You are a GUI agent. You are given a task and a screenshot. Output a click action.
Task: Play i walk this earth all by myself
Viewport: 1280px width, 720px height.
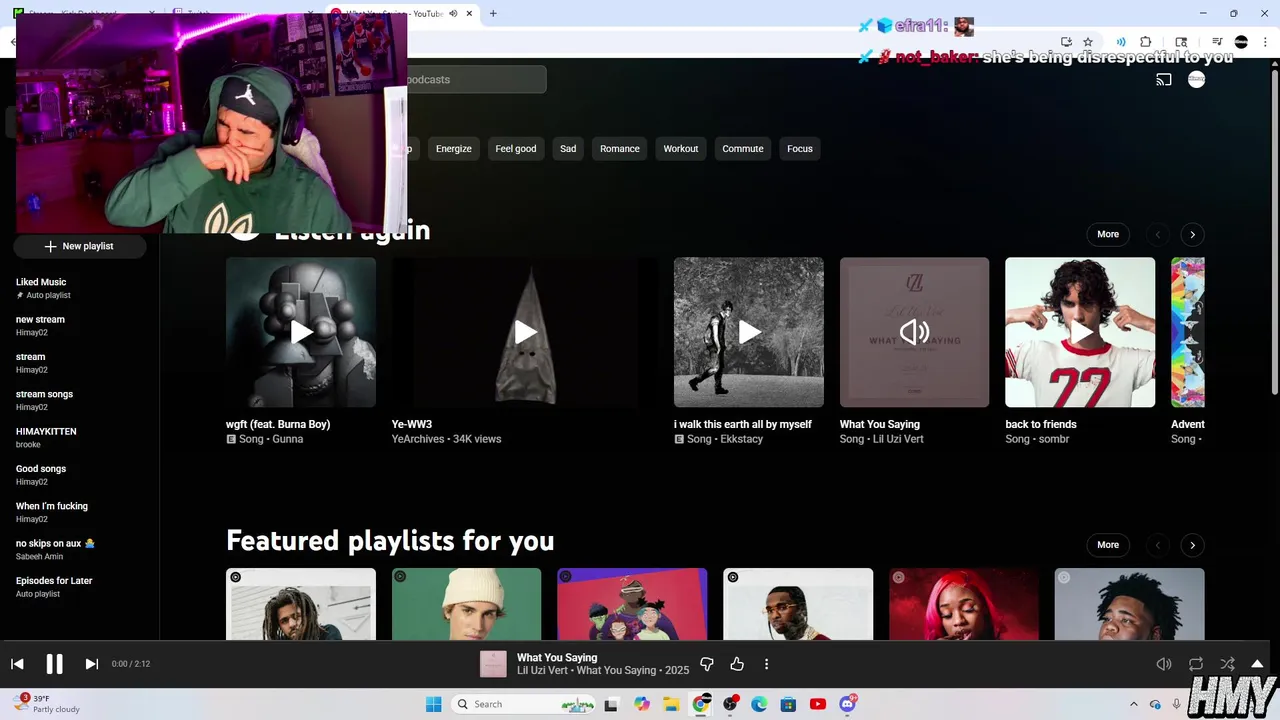pos(749,332)
